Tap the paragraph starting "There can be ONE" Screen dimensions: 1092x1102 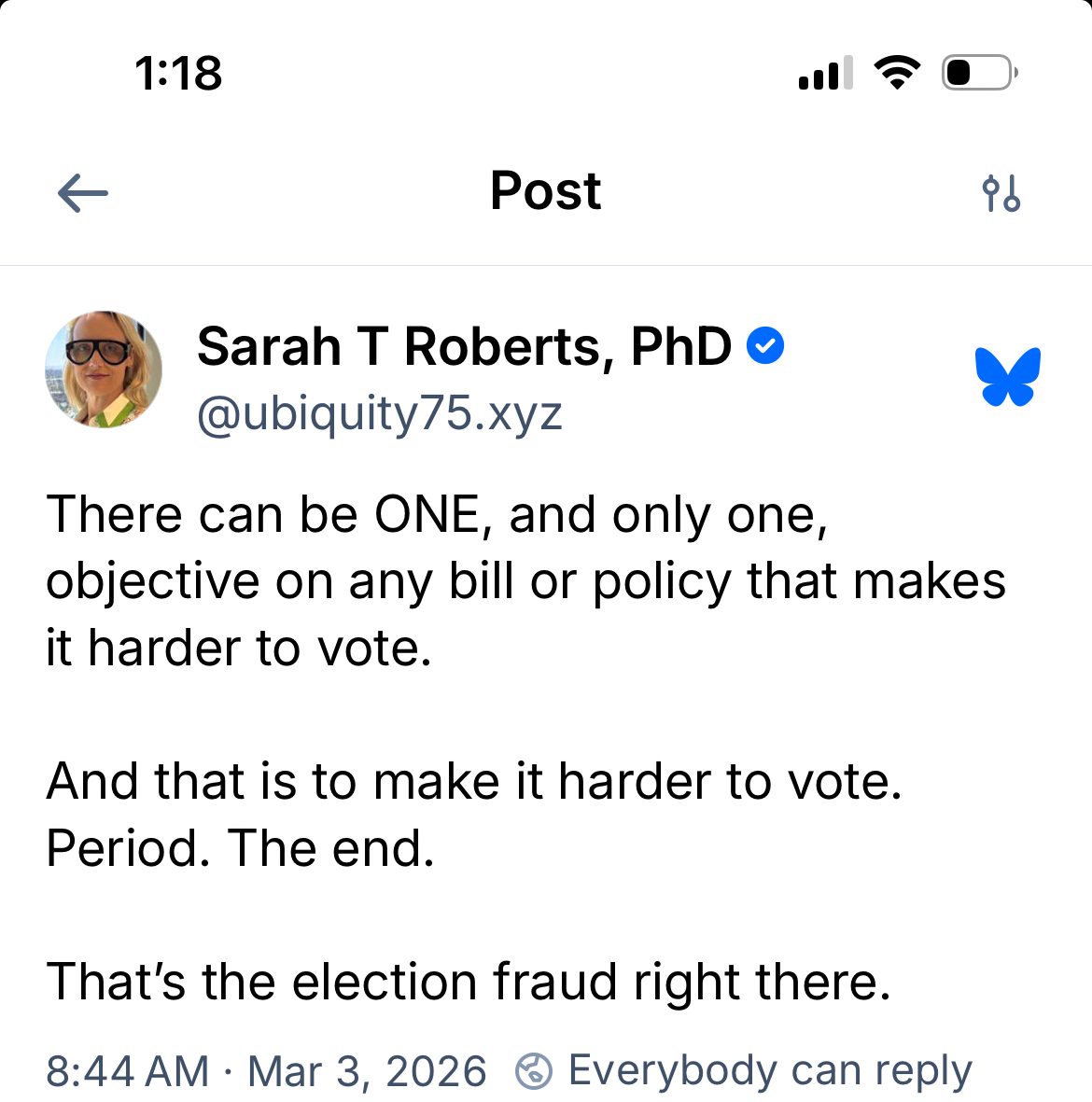coord(525,580)
